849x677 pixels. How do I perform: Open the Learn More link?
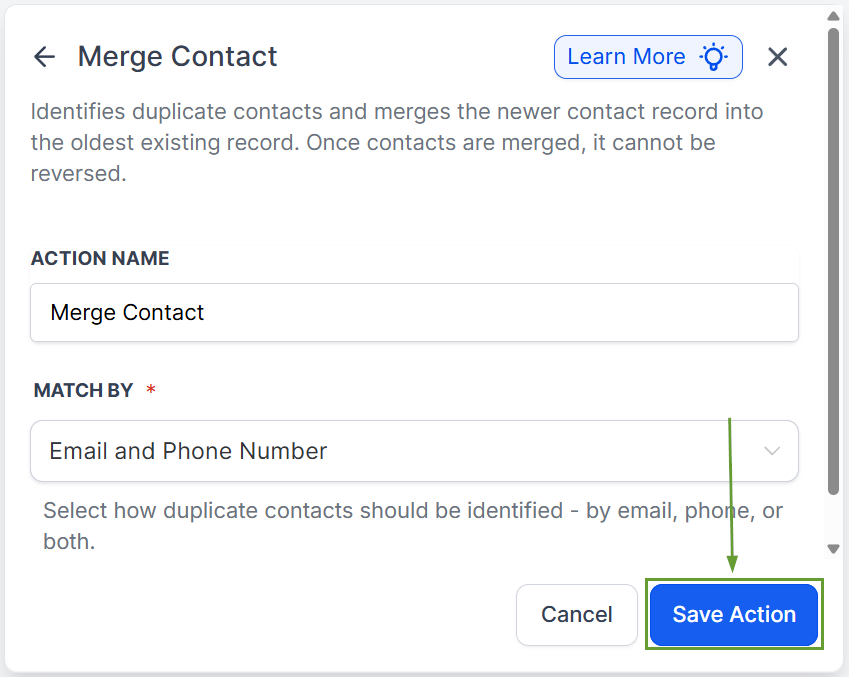(626, 57)
